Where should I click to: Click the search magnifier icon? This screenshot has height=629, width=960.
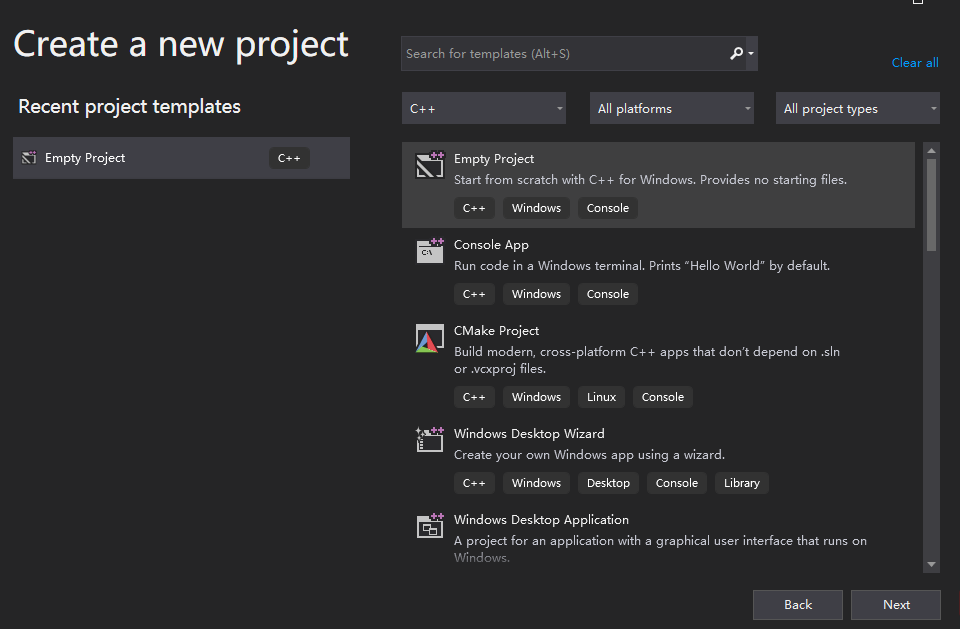point(737,54)
